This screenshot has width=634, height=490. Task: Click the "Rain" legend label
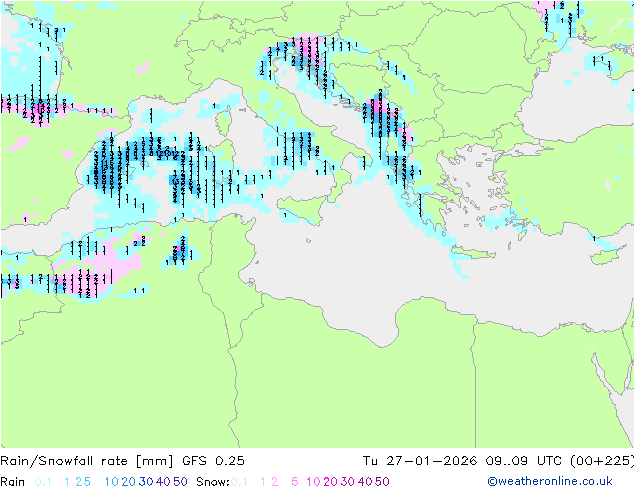coord(13,482)
